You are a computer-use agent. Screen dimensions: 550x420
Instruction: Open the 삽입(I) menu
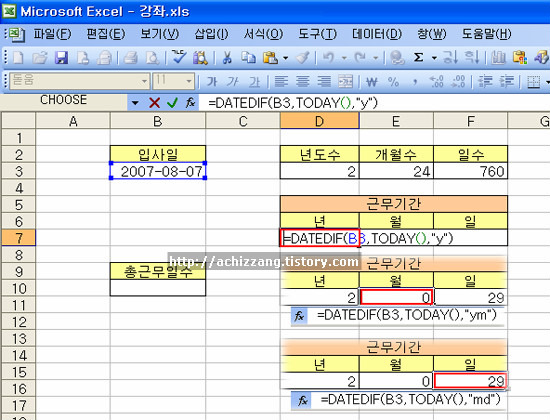click(211, 34)
